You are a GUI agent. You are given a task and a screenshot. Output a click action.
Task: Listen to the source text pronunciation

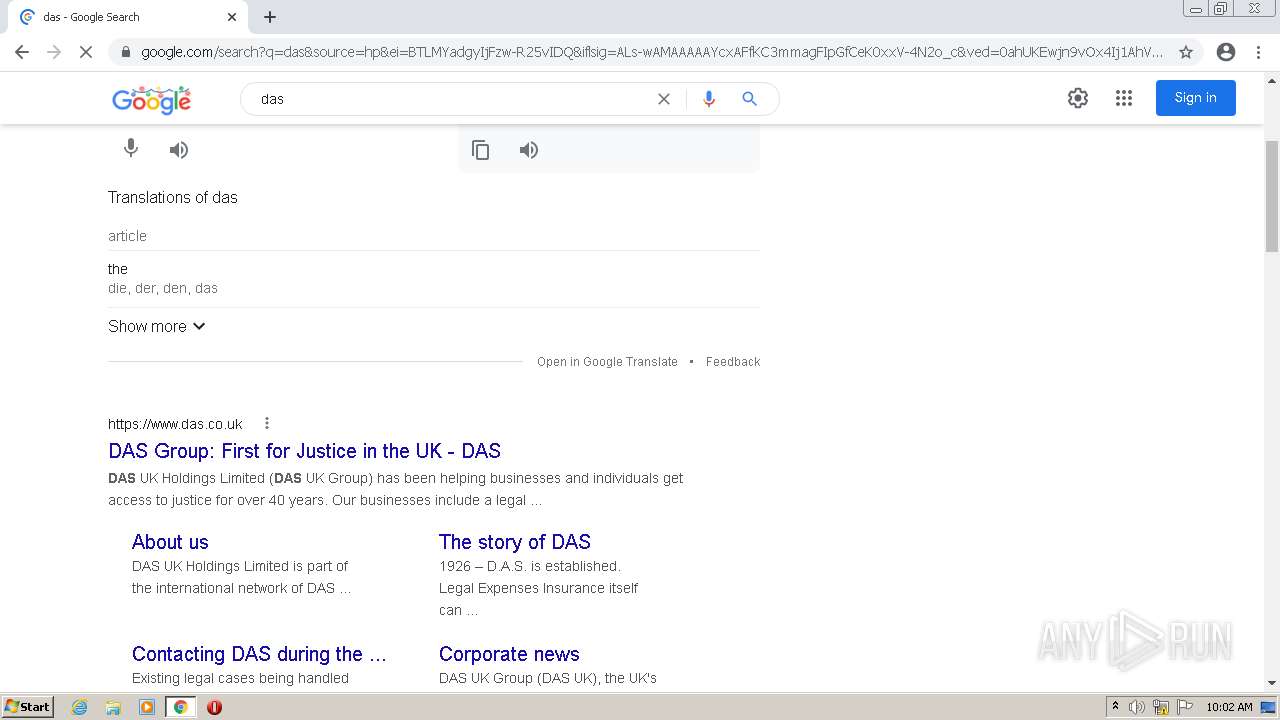pyautogui.click(x=179, y=150)
